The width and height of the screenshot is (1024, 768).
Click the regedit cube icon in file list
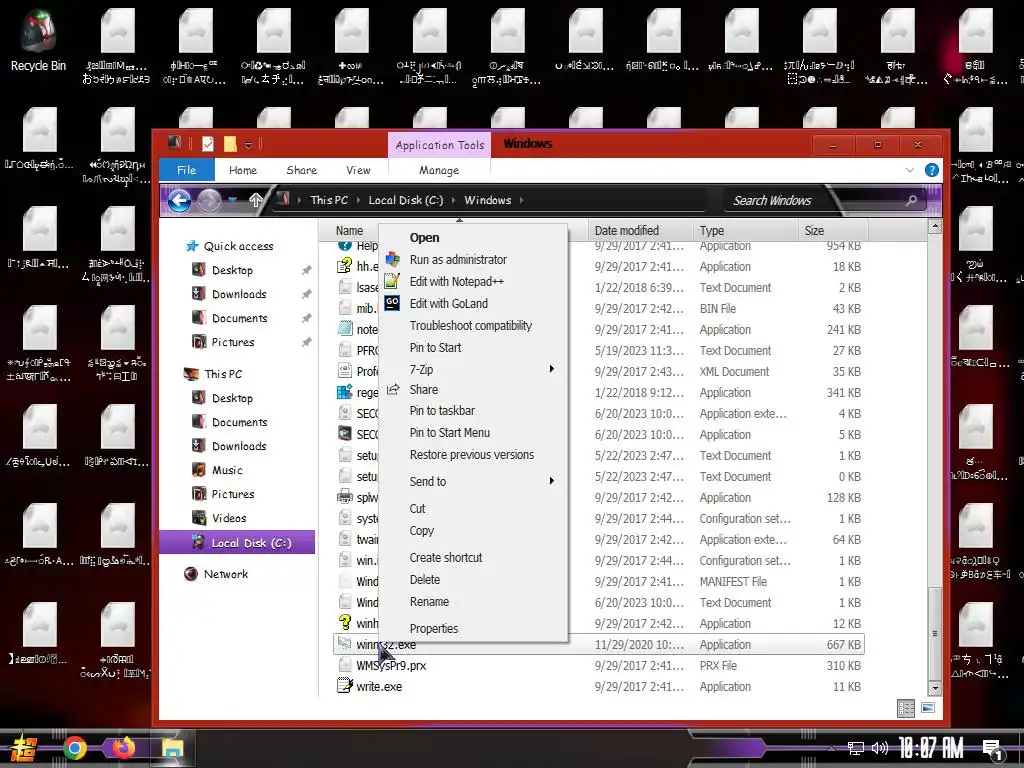(345, 392)
